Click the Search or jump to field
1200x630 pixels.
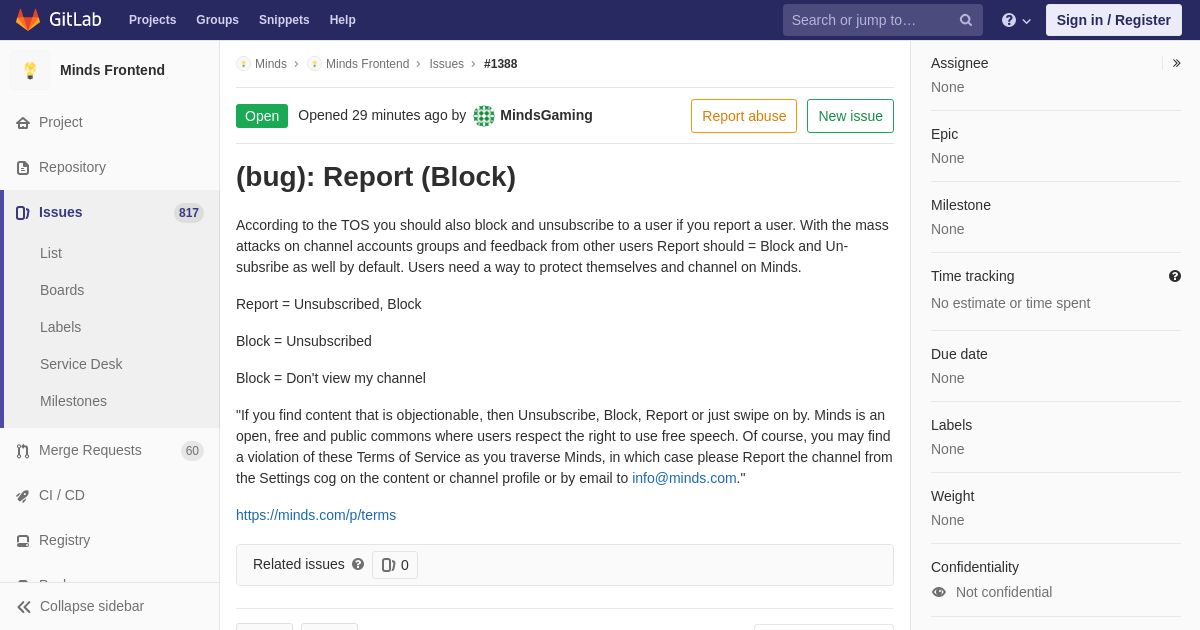pos(882,20)
